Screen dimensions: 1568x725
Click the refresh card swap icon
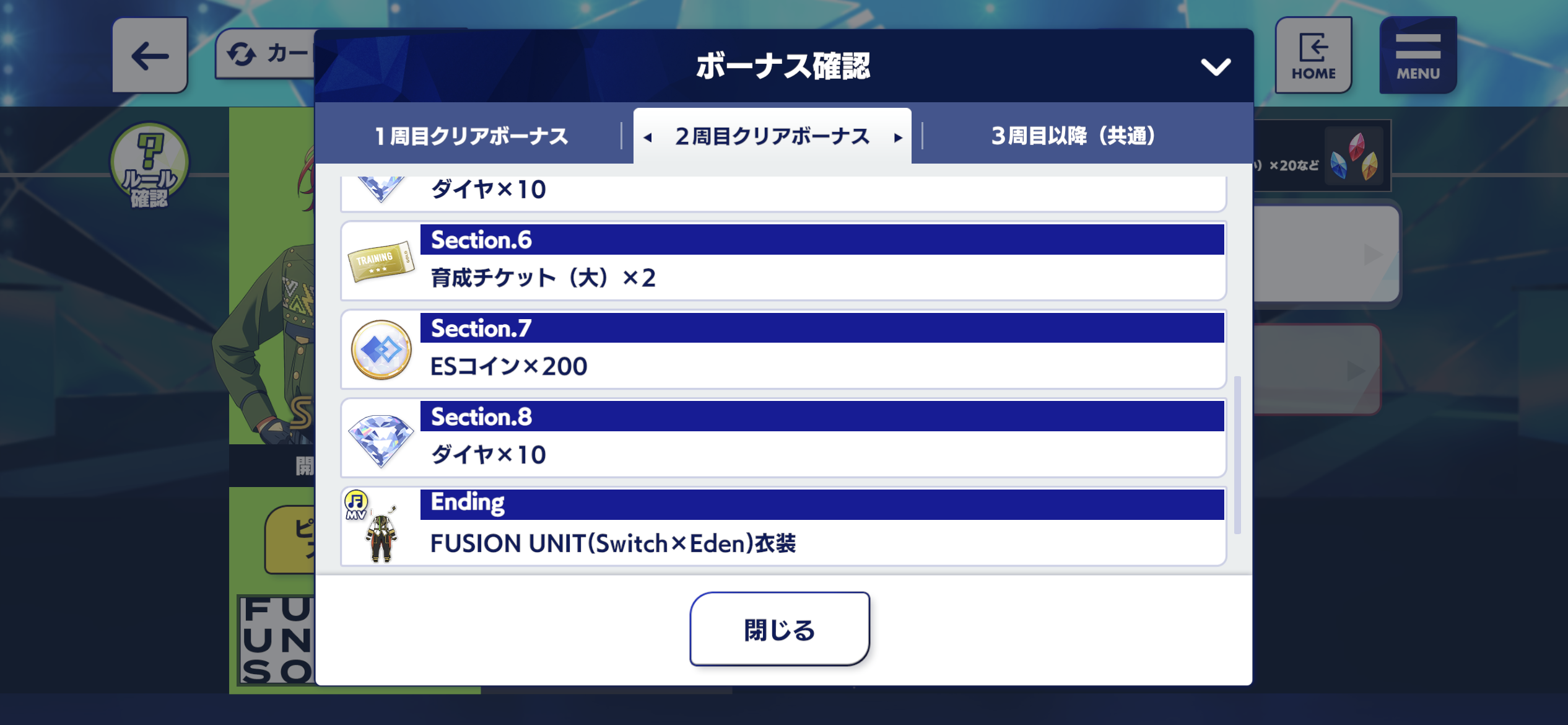click(x=241, y=54)
